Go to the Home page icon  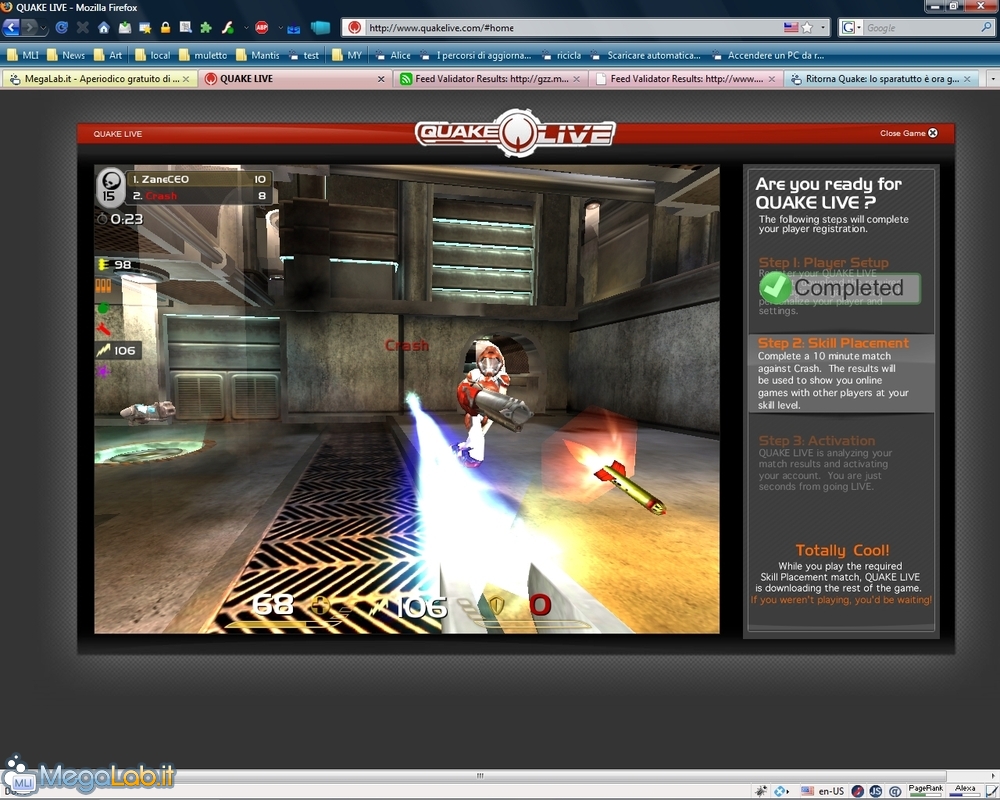(103, 27)
